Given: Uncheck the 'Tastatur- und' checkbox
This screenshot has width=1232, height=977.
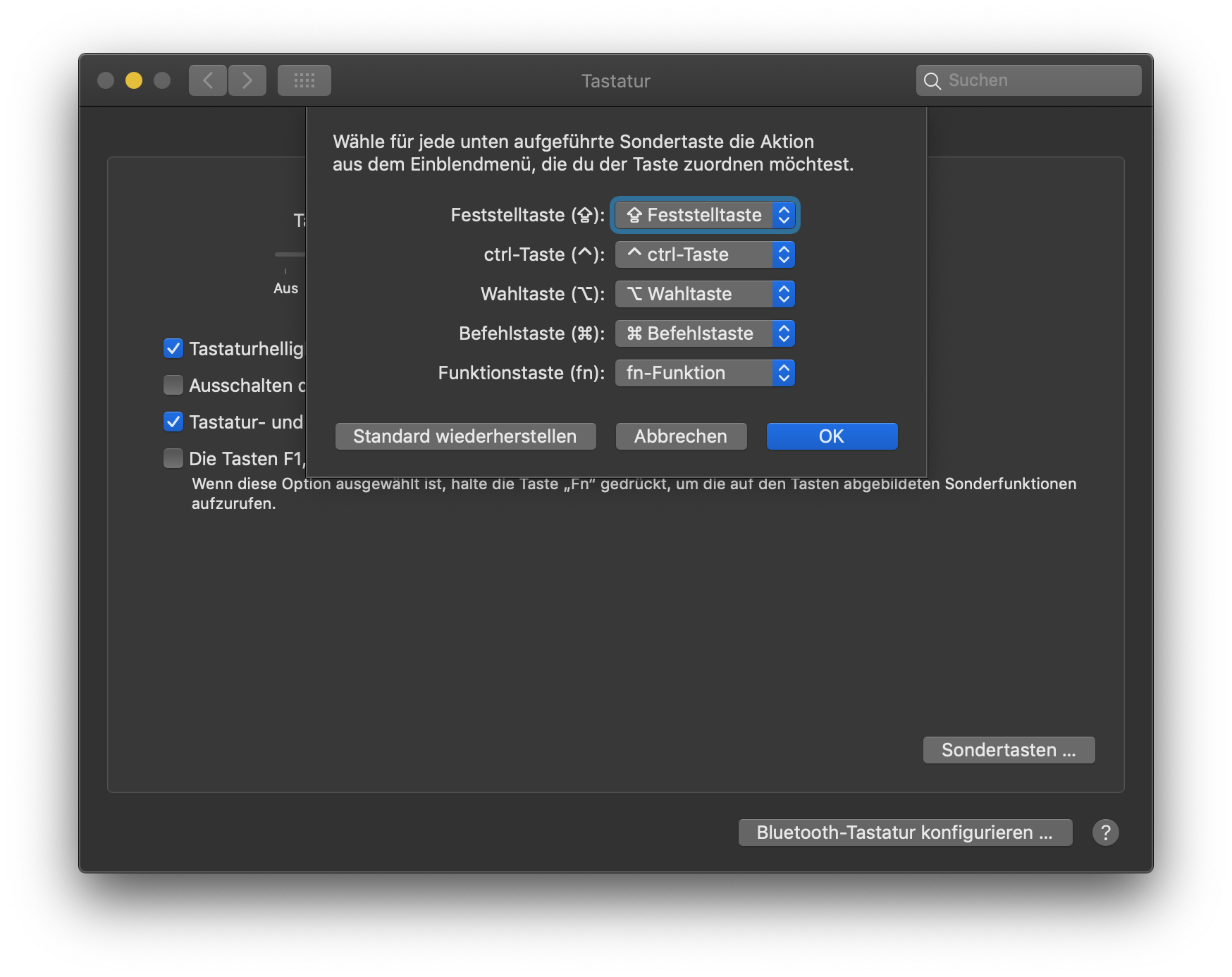Looking at the screenshot, I should pyautogui.click(x=173, y=422).
